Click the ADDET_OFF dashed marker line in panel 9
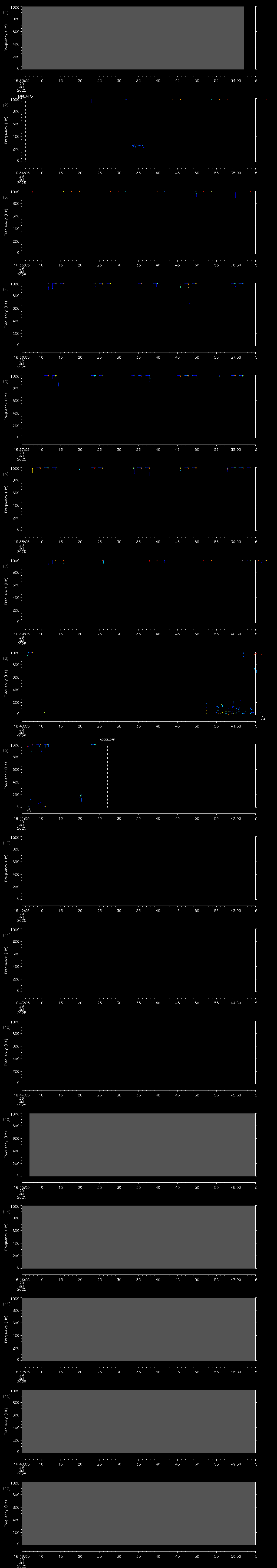This screenshot has height=1568, width=277. coord(108,776)
